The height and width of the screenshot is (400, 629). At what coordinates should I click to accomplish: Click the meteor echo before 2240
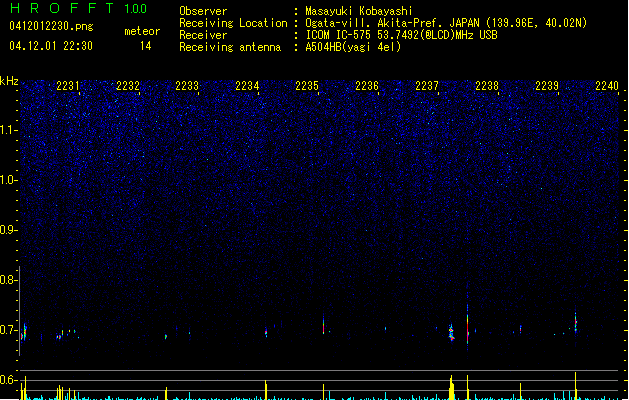pos(576,322)
